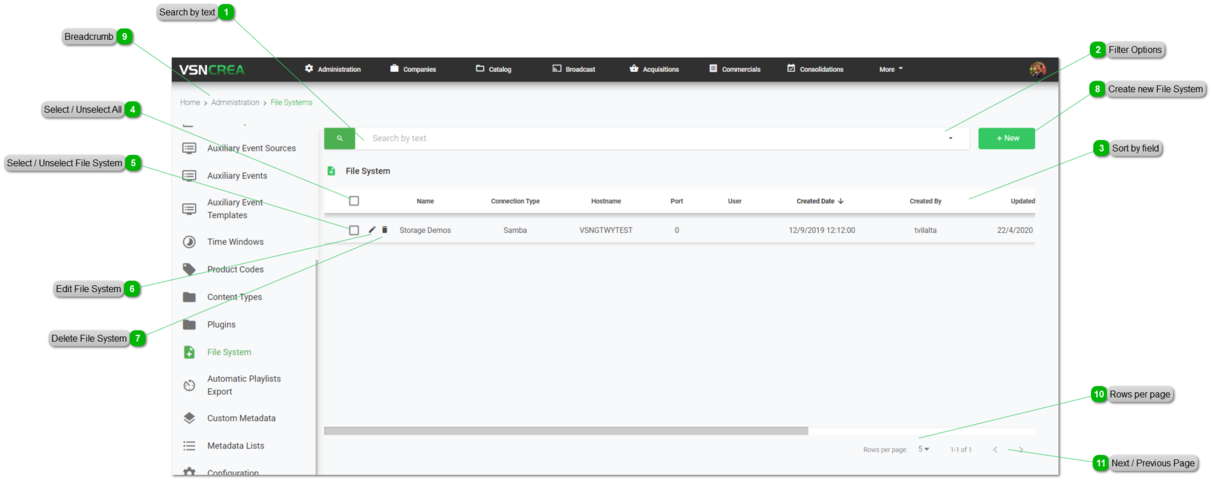The image size is (1212, 480).
Task: Open the Broadcast menu
Action: (573, 69)
